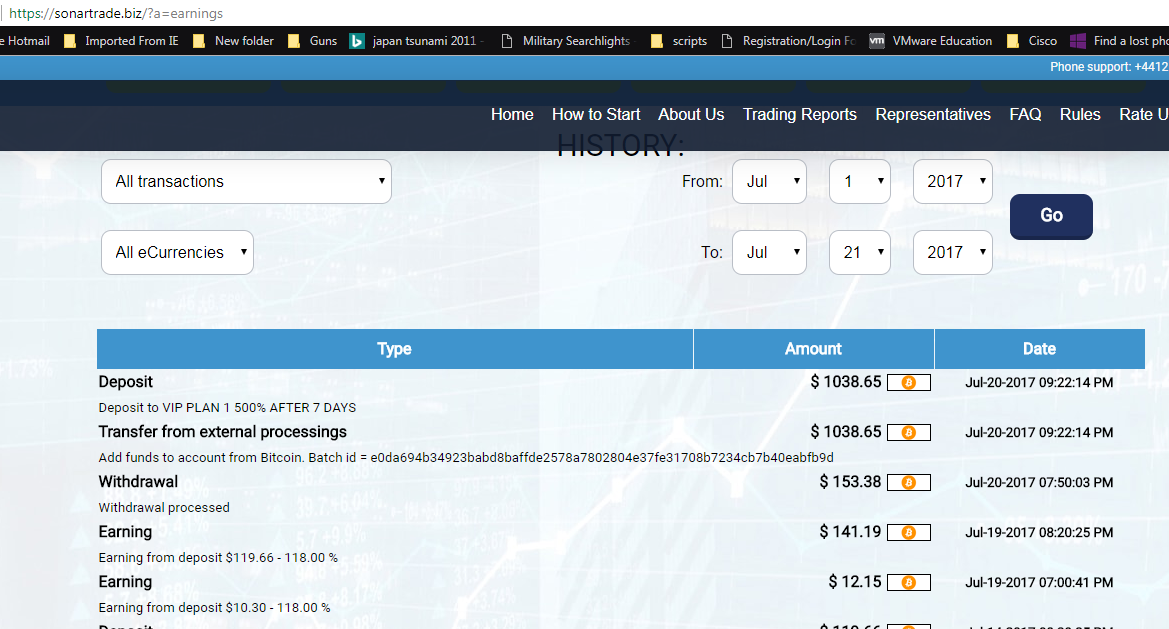Click the Bitcoin icon in the first Deposit row
Screen dimensions: 1169x629
tap(908, 383)
